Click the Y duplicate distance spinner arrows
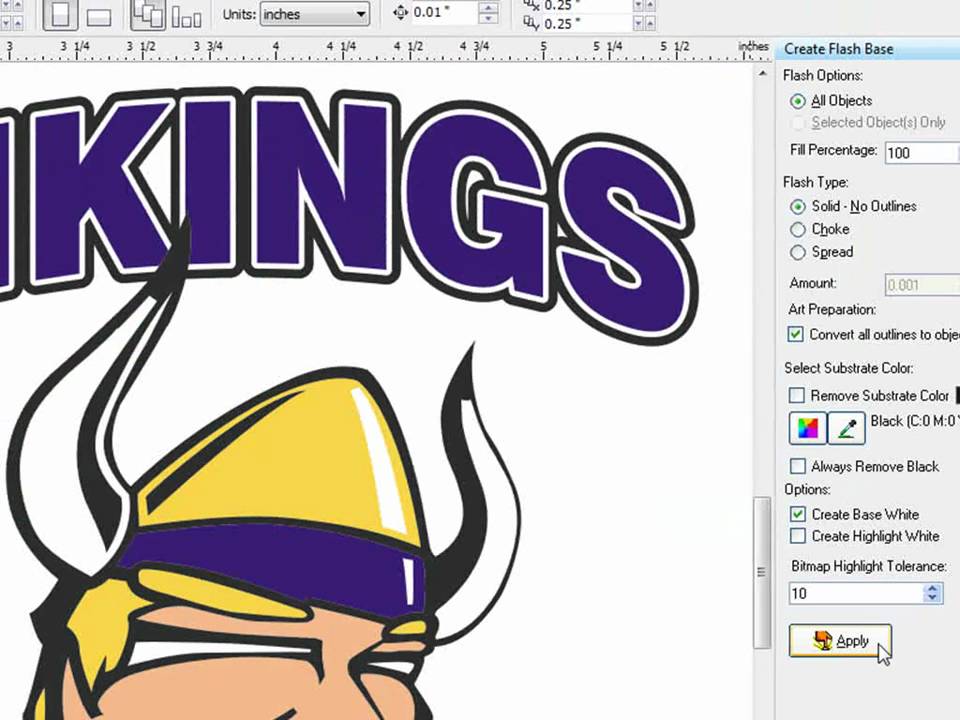 (644, 24)
